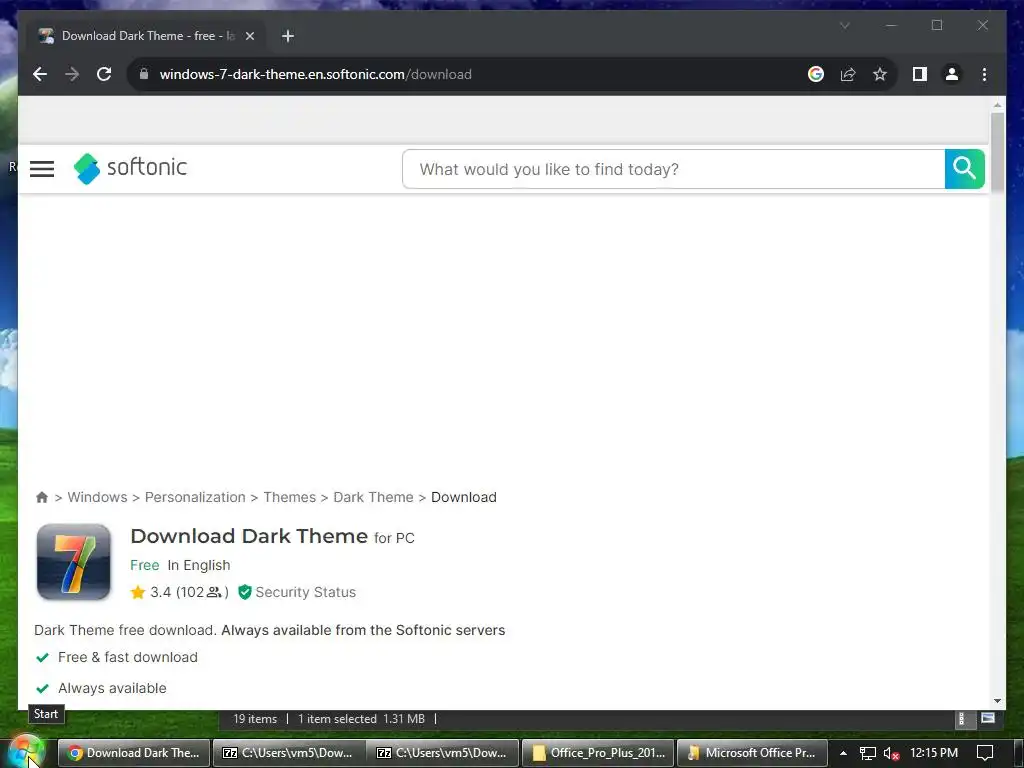This screenshot has width=1024, height=768.
Task: Switch to the Office_Pro_Plus_201... folder taskbar button
Action: [x=598, y=753]
